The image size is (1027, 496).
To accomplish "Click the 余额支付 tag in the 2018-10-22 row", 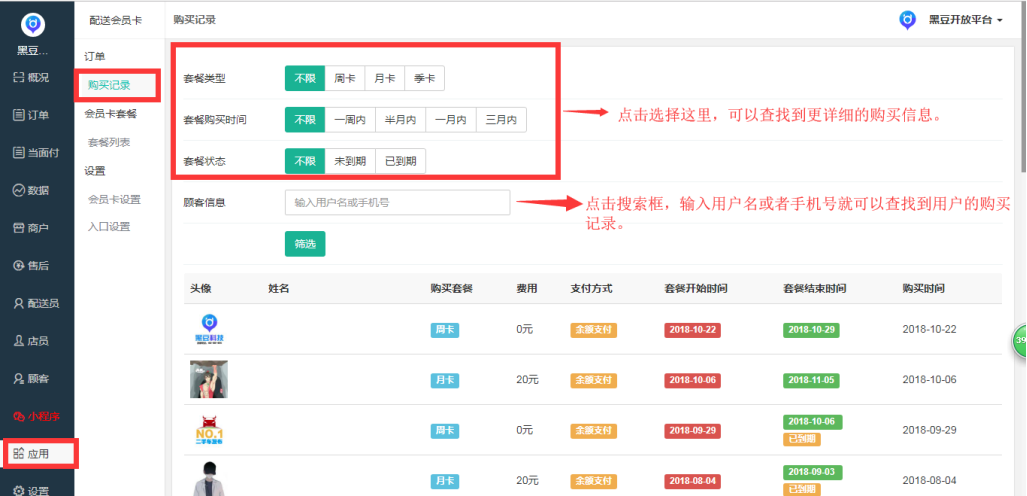I will coord(593,330).
